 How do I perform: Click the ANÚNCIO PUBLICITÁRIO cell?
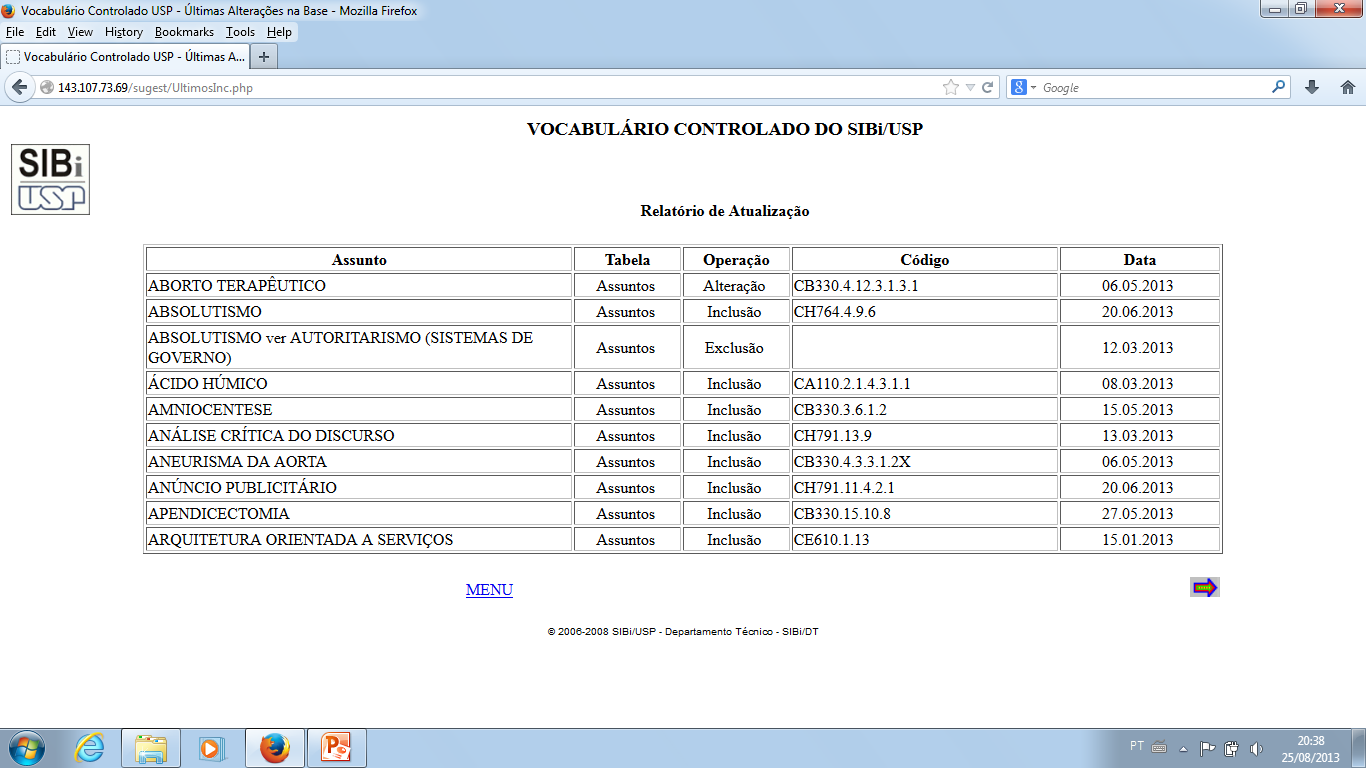point(359,488)
